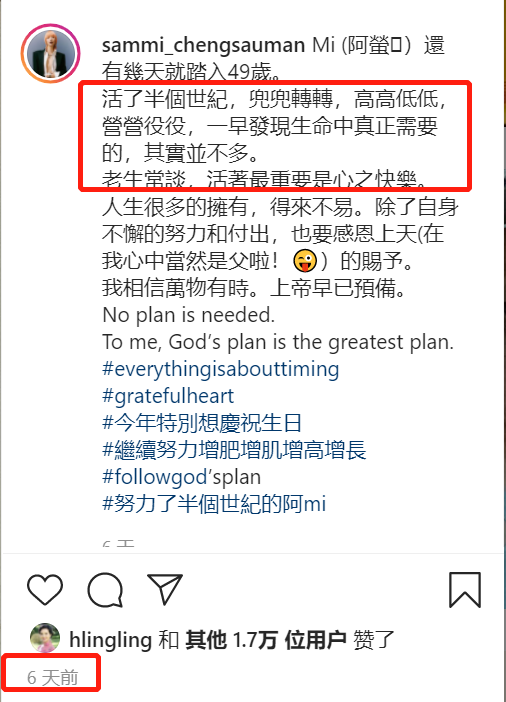Image resolution: width=506 pixels, height=702 pixels.
Task: Click the text 'To me, God's plan is the greatest plan.'
Action: (x=278, y=342)
